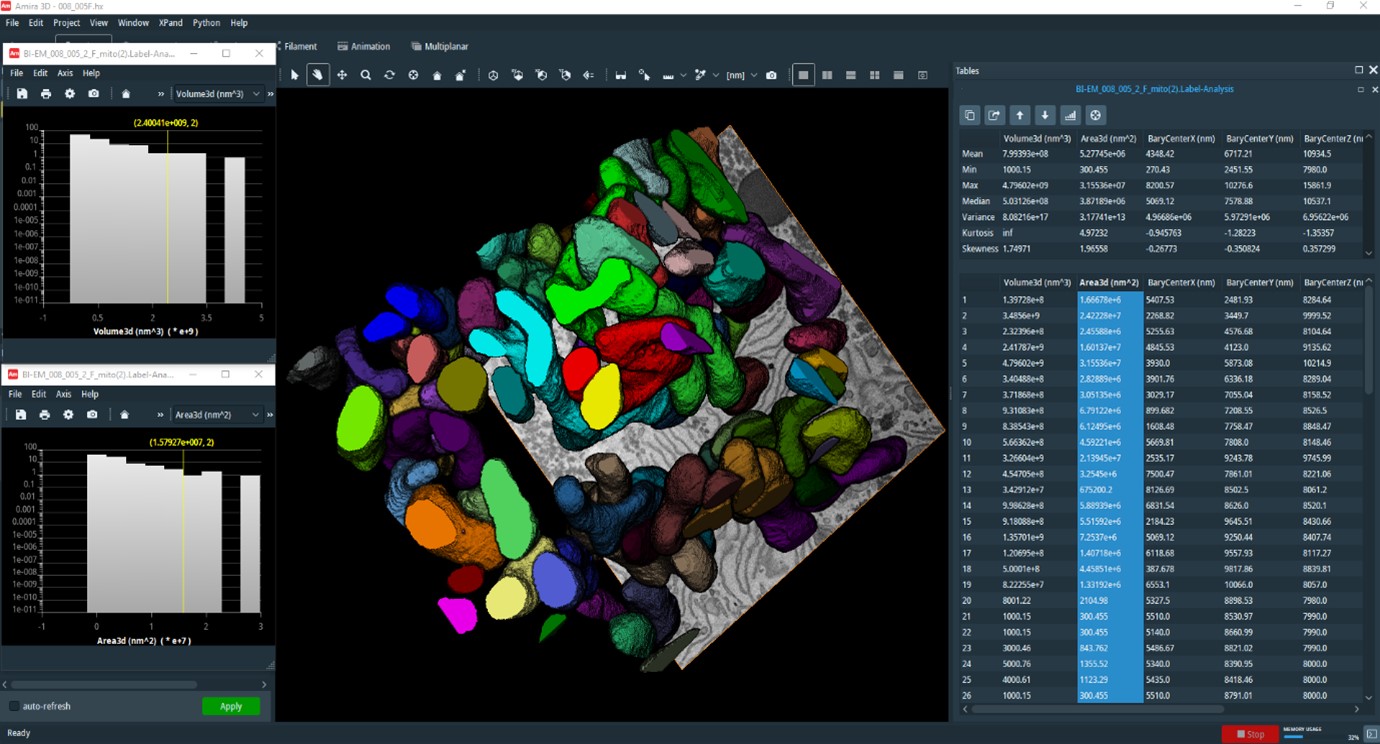The height and width of the screenshot is (744, 1380).
Task: Switch to the Multiplanar workroom tab
Action: pyautogui.click(x=439, y=46)
